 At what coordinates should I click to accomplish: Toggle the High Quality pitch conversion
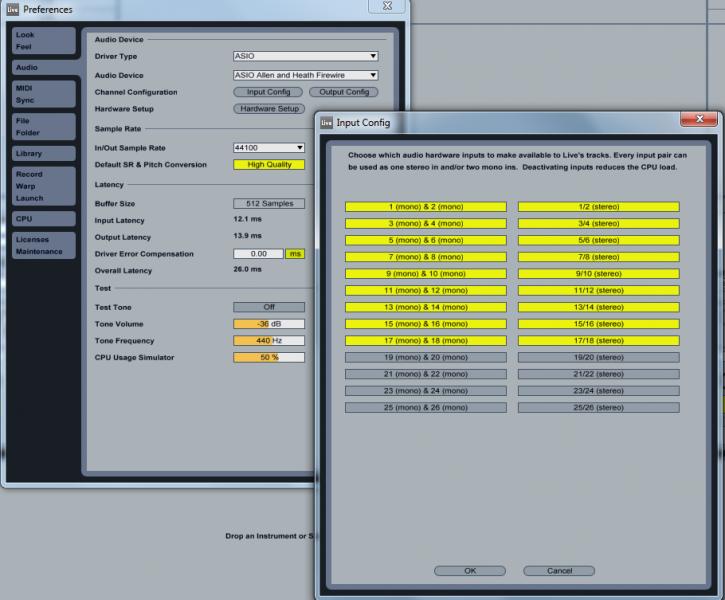pos(269,165)
